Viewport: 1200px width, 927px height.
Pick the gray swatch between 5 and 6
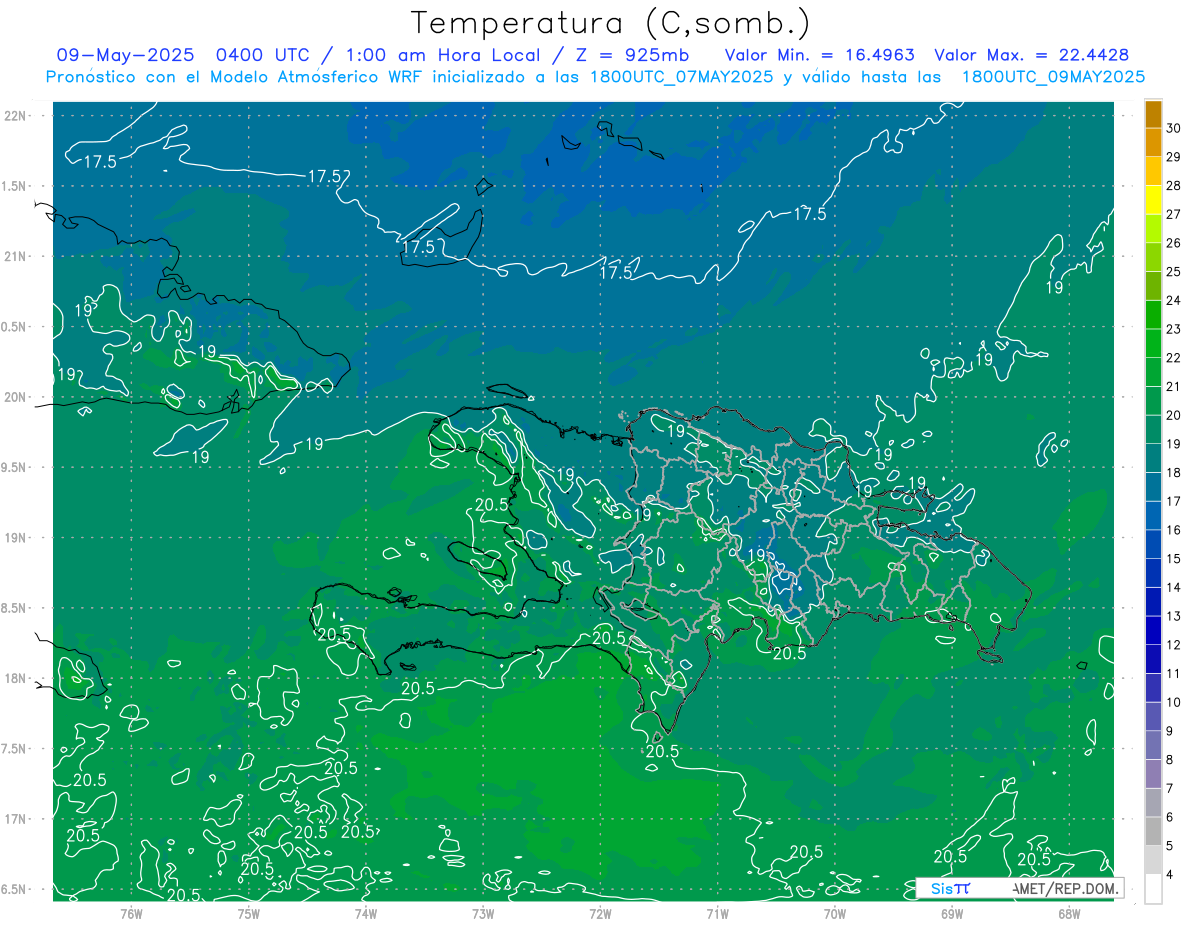1153,831
